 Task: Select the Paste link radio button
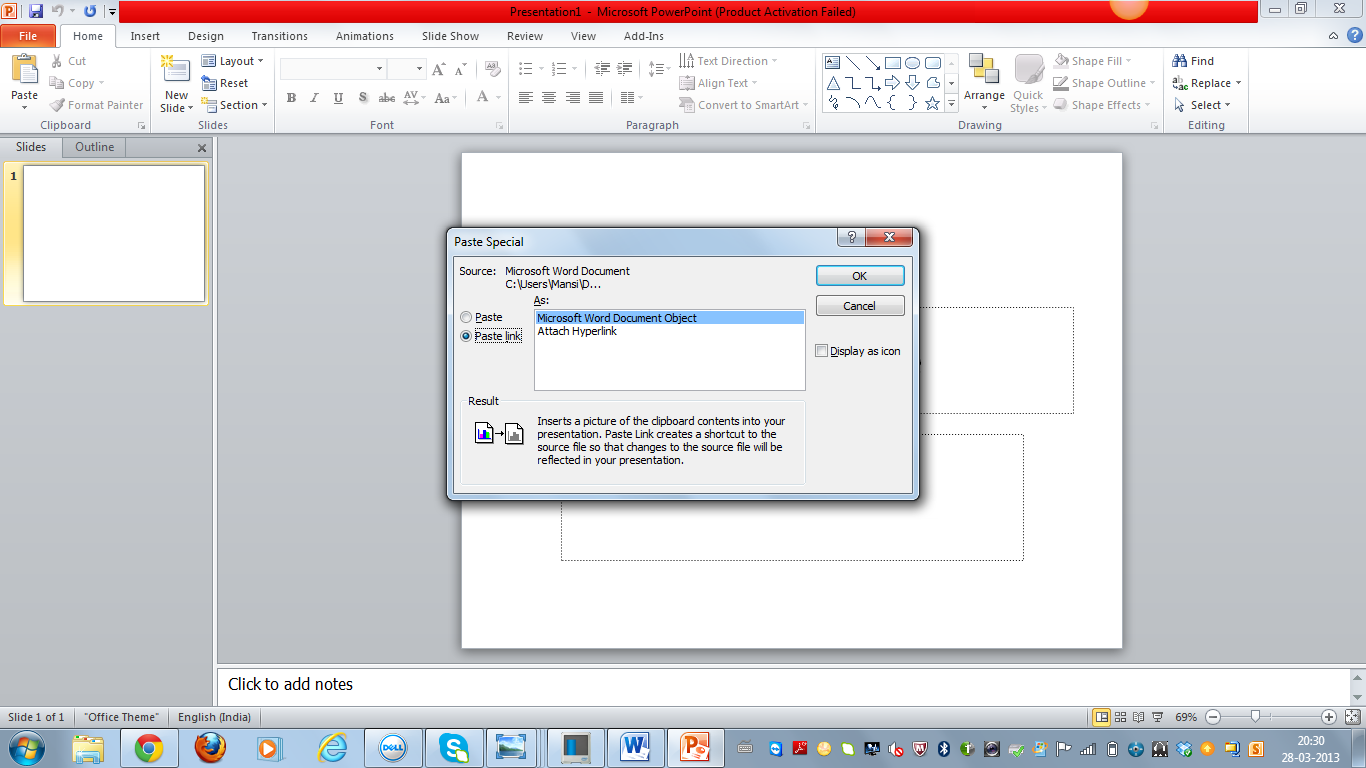pyautogui.click(x=466, y=336)
